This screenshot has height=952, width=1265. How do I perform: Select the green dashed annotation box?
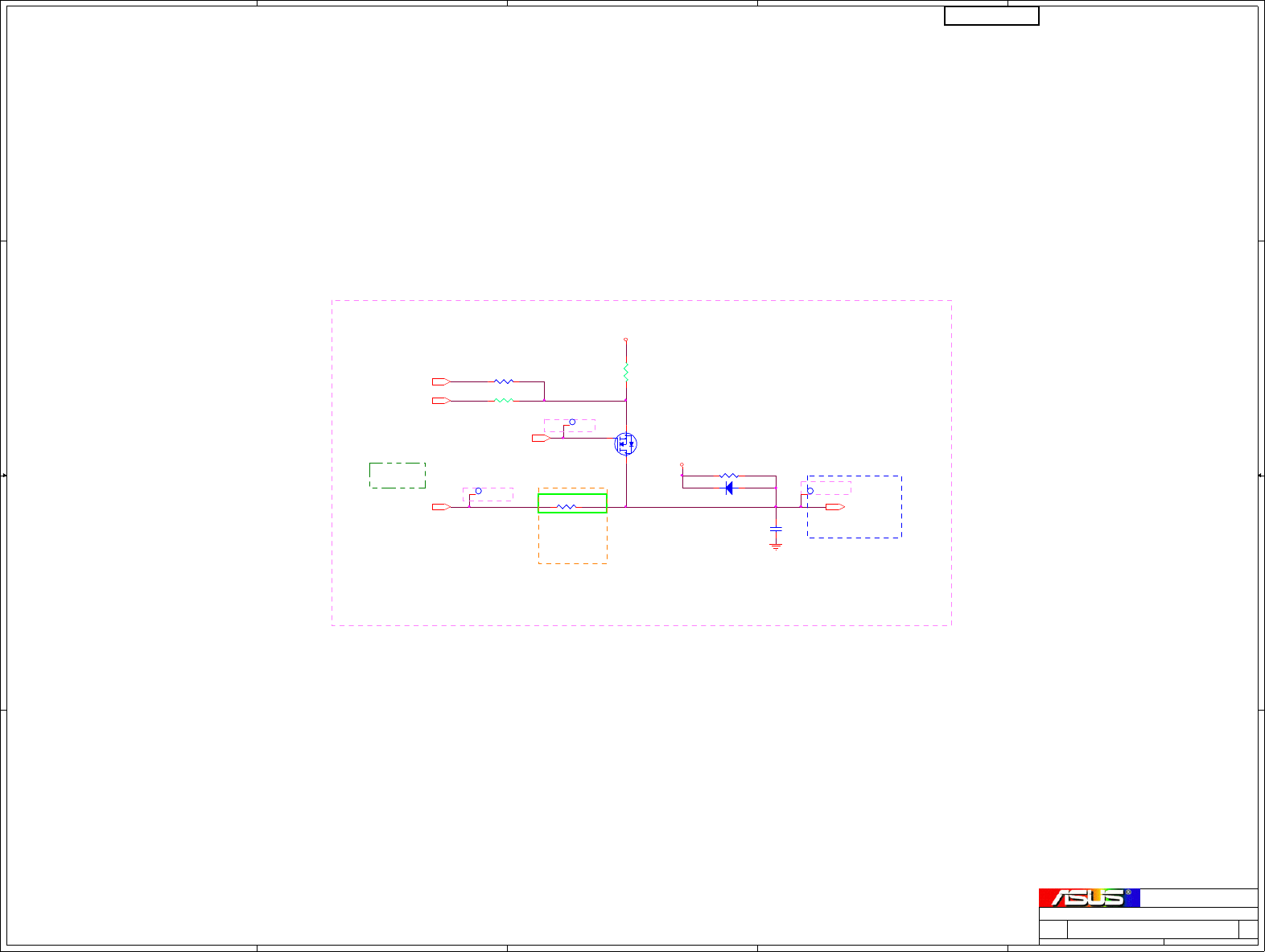pos(398,476)
